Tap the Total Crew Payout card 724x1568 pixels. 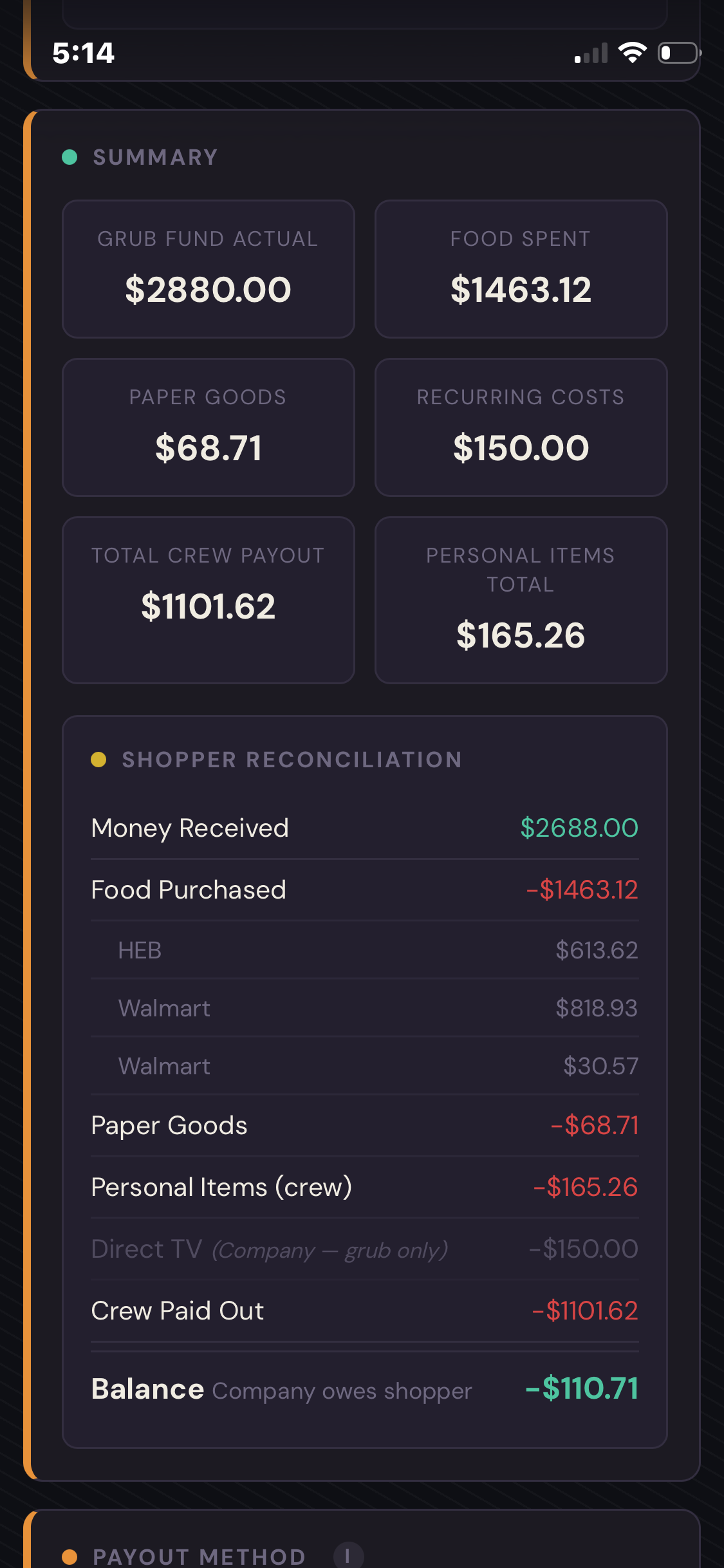pos(209,600)
